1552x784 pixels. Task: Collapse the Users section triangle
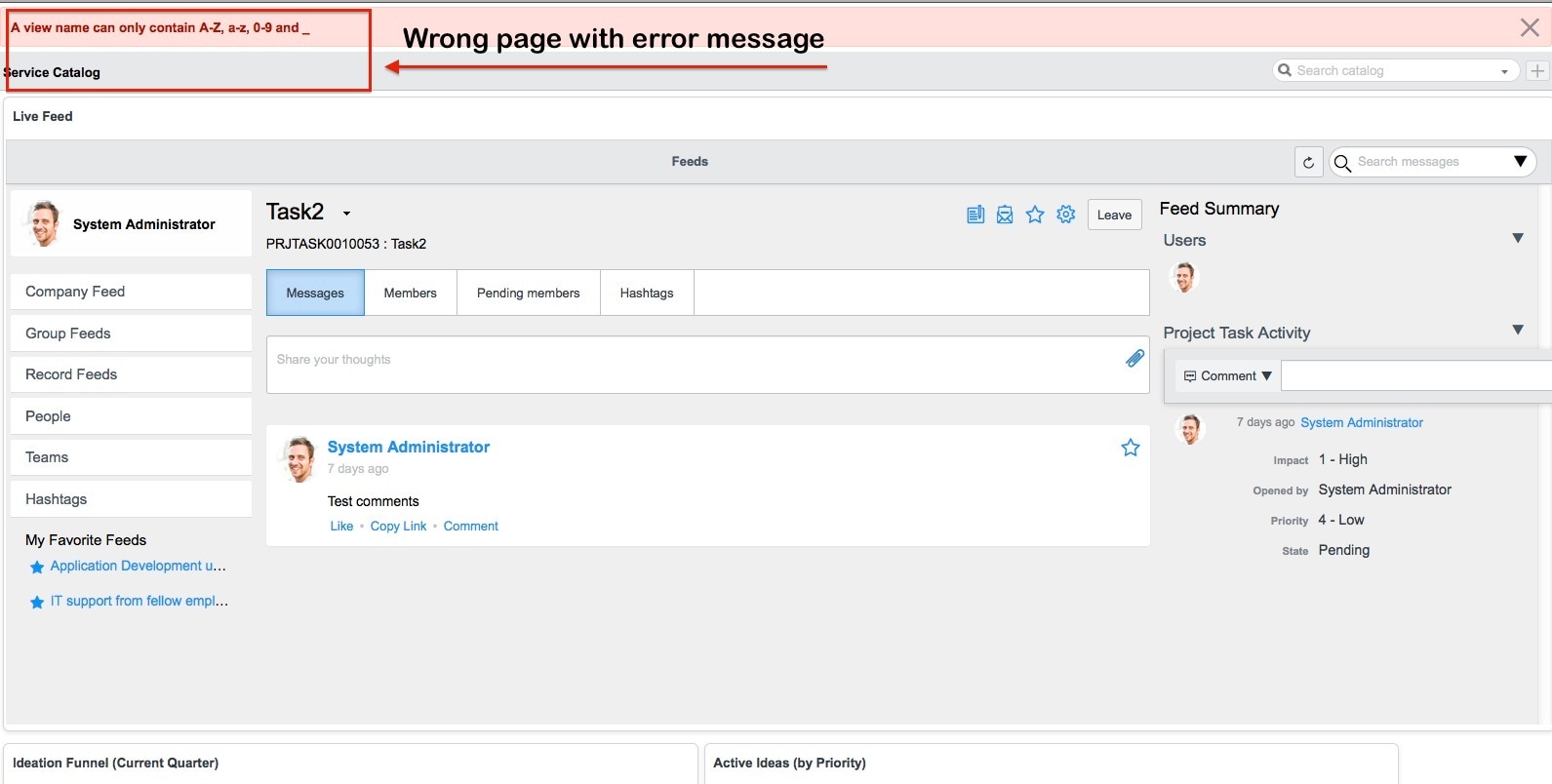(1518, 238)
